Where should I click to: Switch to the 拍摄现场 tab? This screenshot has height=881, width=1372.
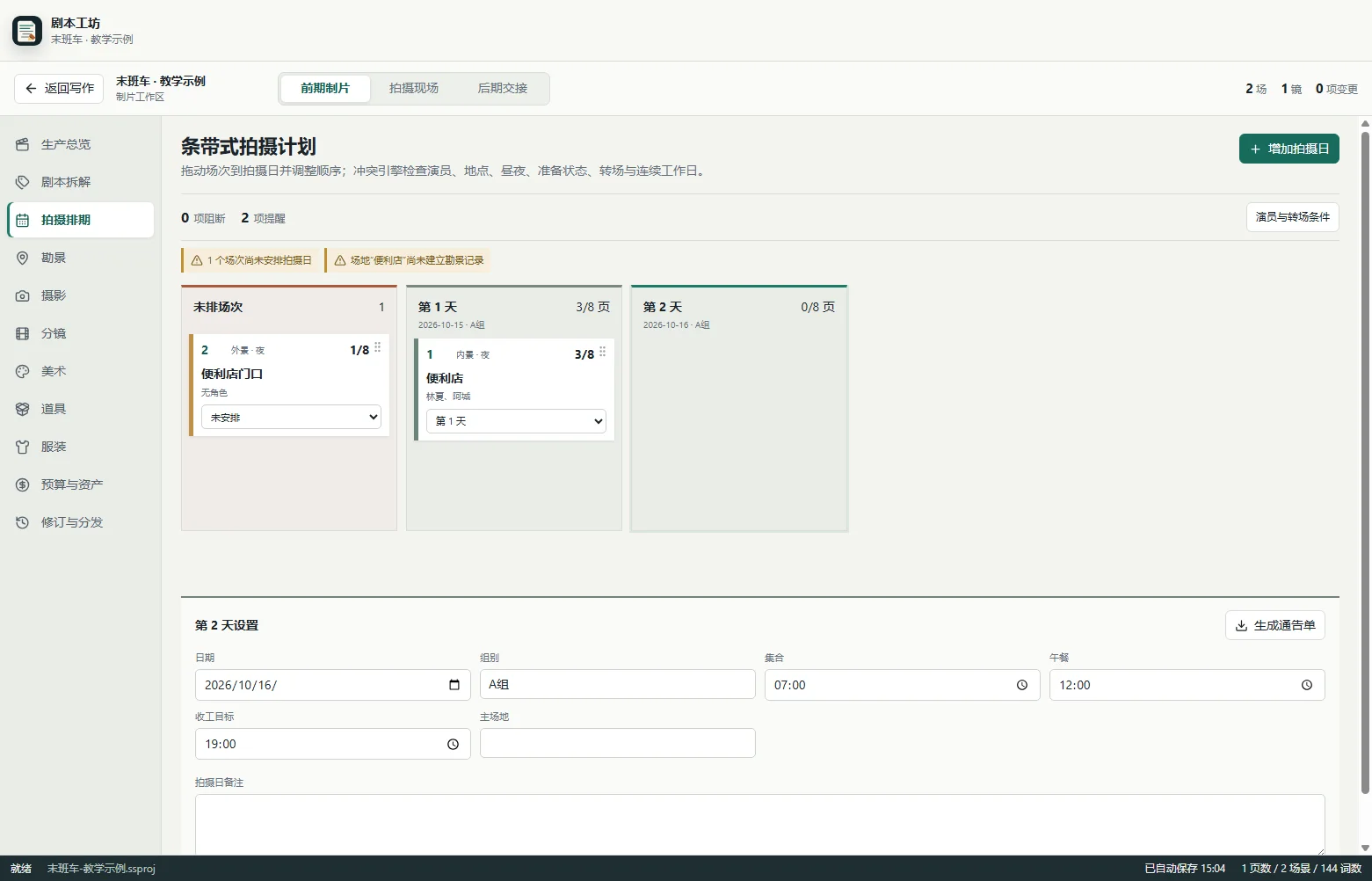click(414, 88)
